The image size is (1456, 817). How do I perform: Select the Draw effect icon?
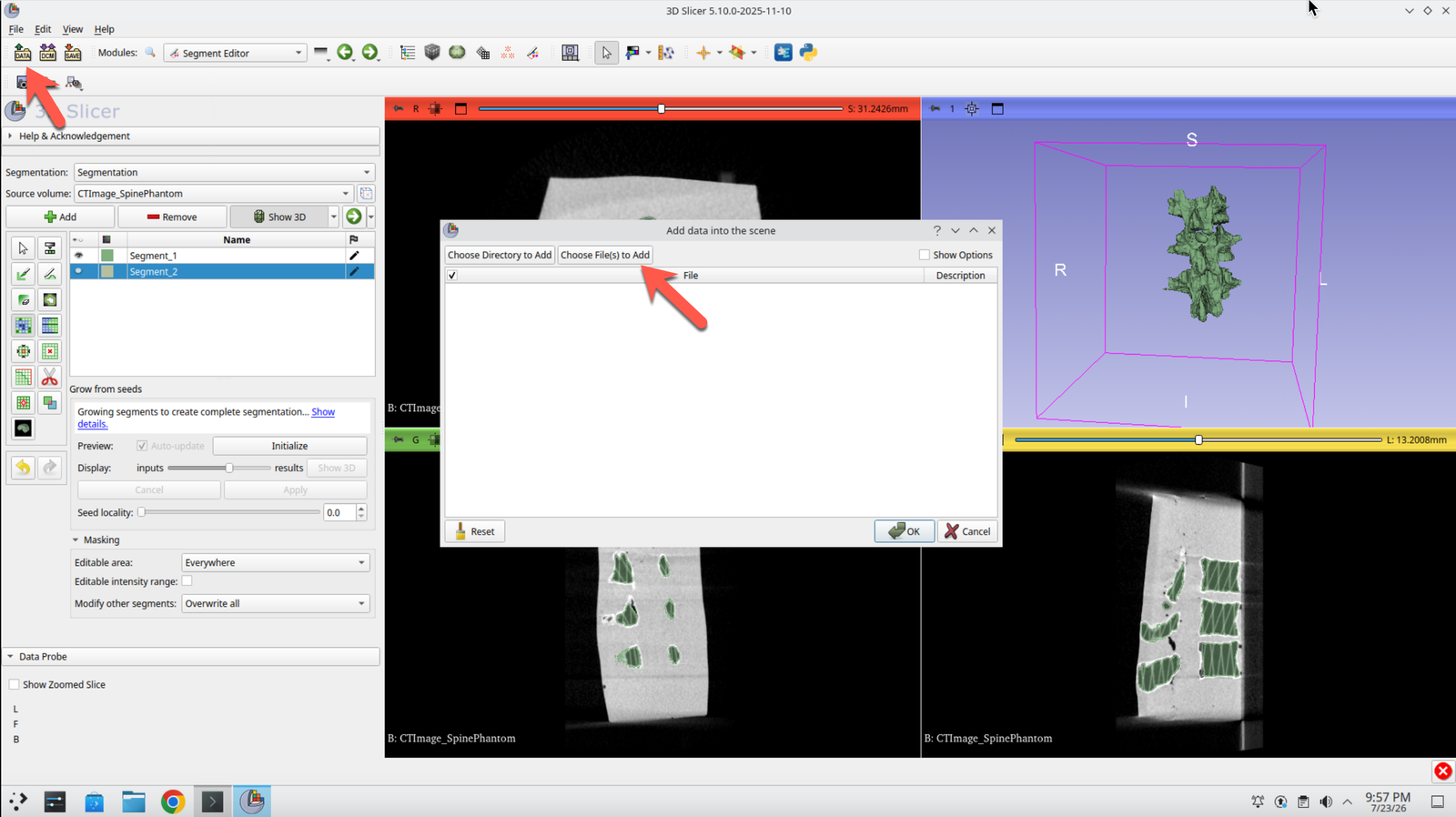click(50, 274)
